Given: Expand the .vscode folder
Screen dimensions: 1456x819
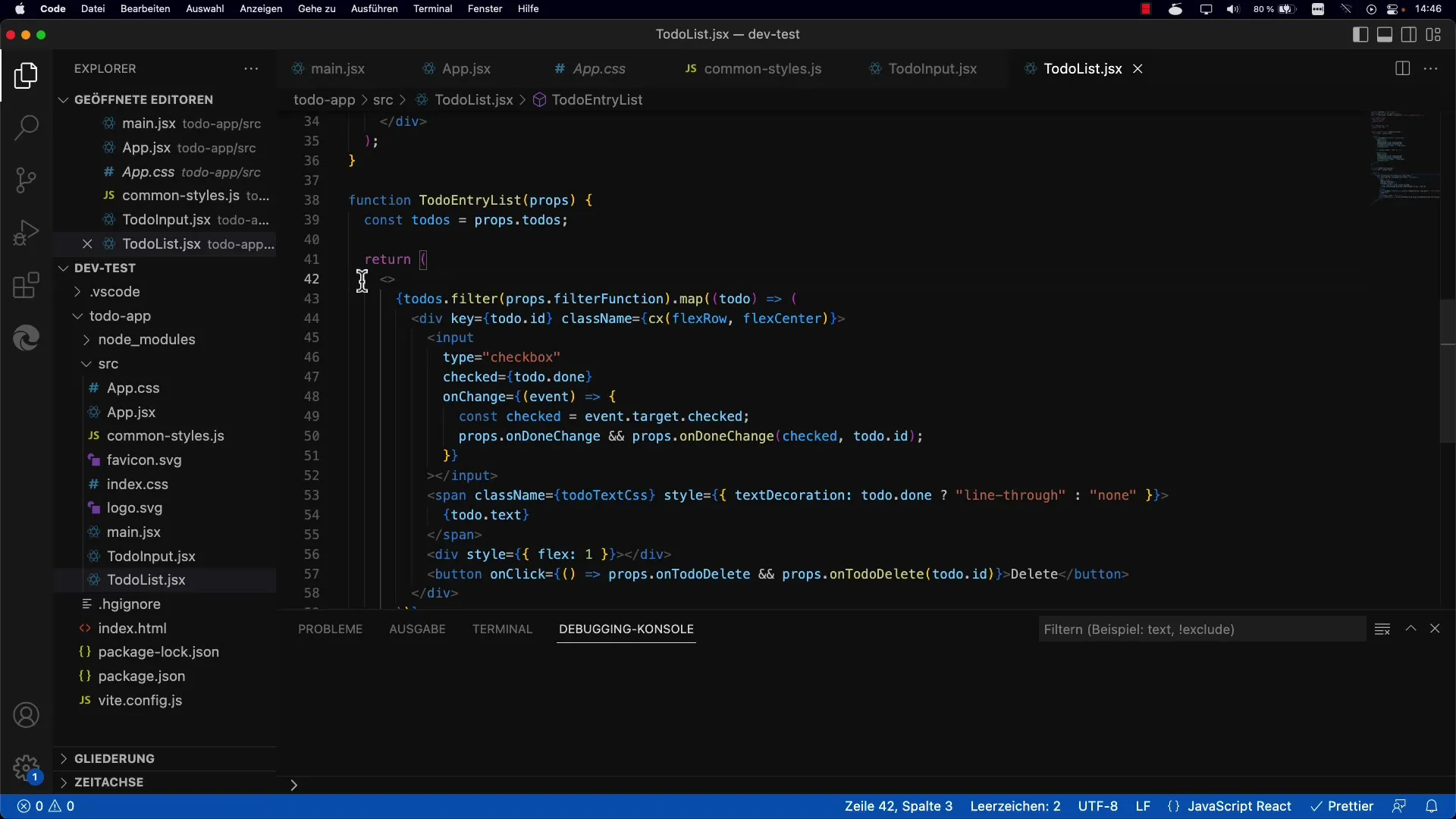Looking at the screenshot, I should [115, 292].
